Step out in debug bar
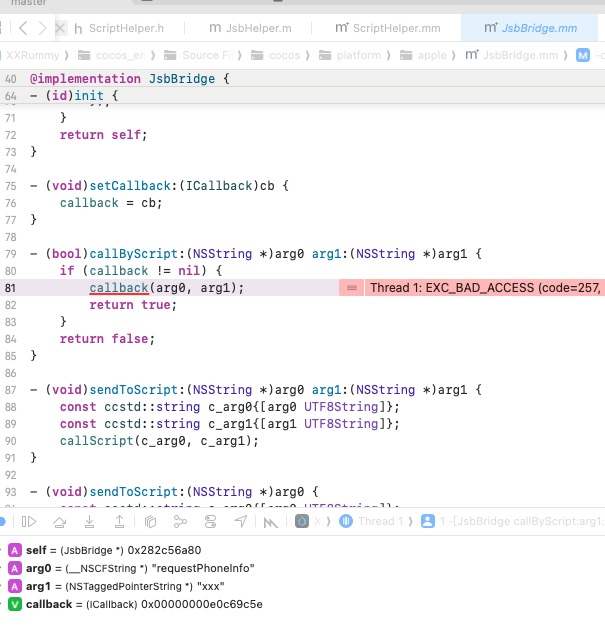Image resolution: width=605 pixels, height=644 pixels. coord(119,522)
